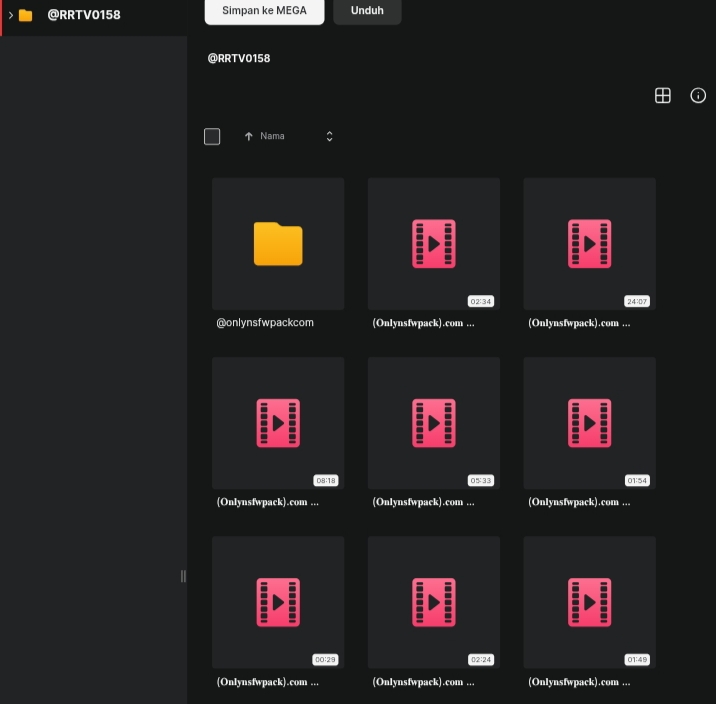
Task: Toggle sort direction with the up arrow
Action: click(x=248, y=136)
